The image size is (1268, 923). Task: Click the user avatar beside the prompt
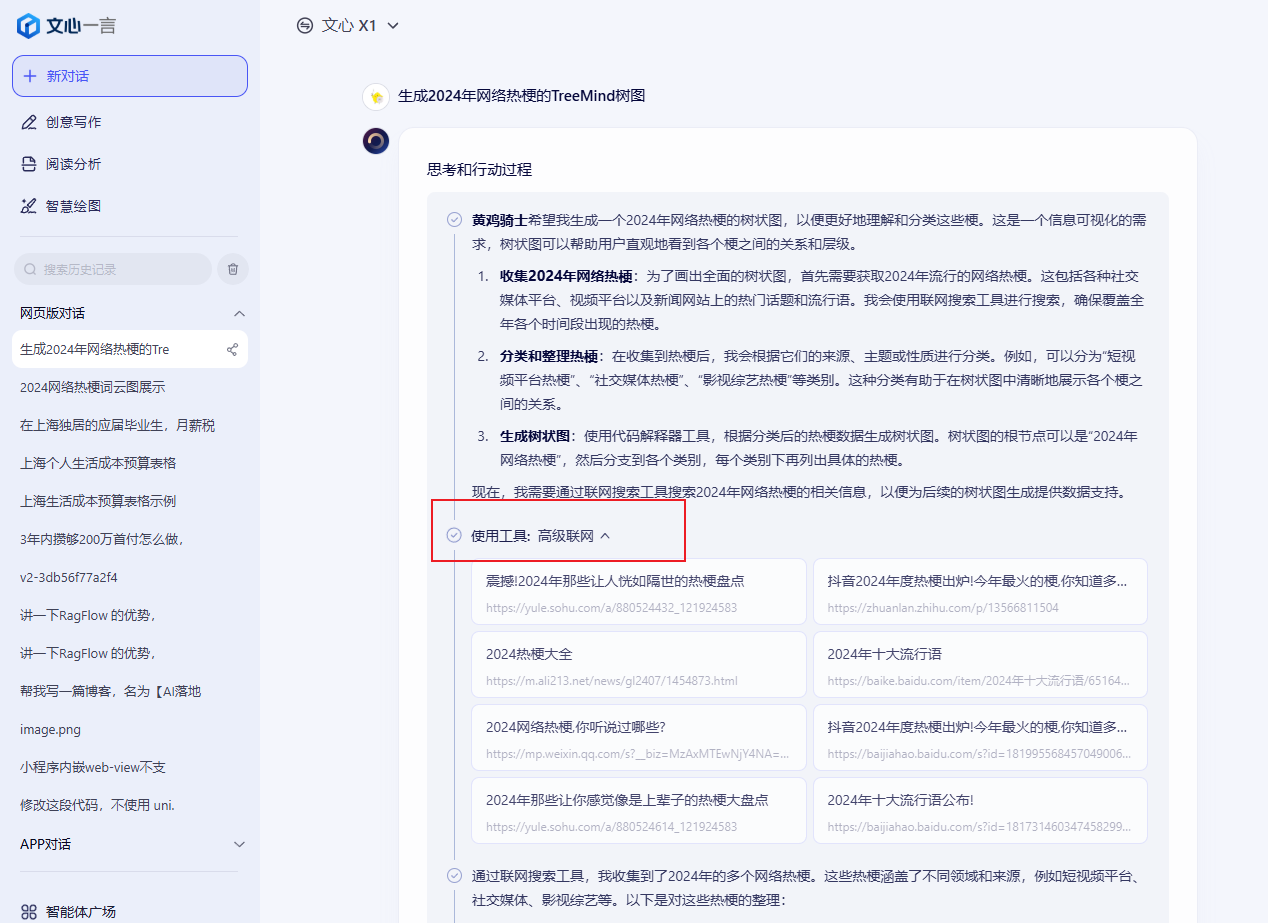tap(376, 96)
